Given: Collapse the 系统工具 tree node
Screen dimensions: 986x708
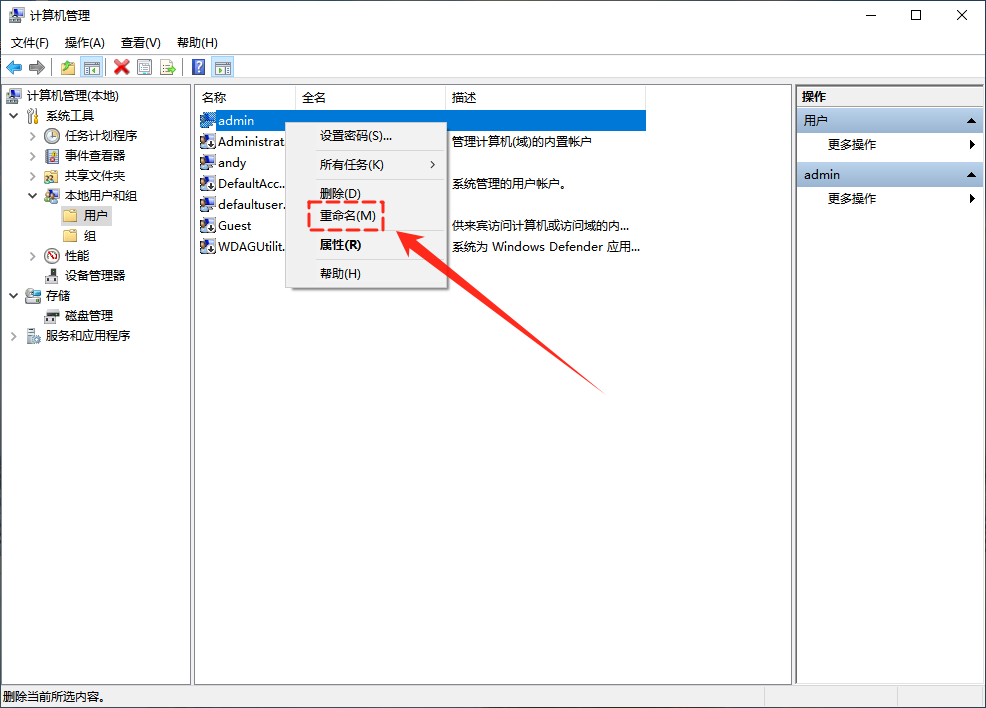Looking at the screenshot, I should coord(14,116).
